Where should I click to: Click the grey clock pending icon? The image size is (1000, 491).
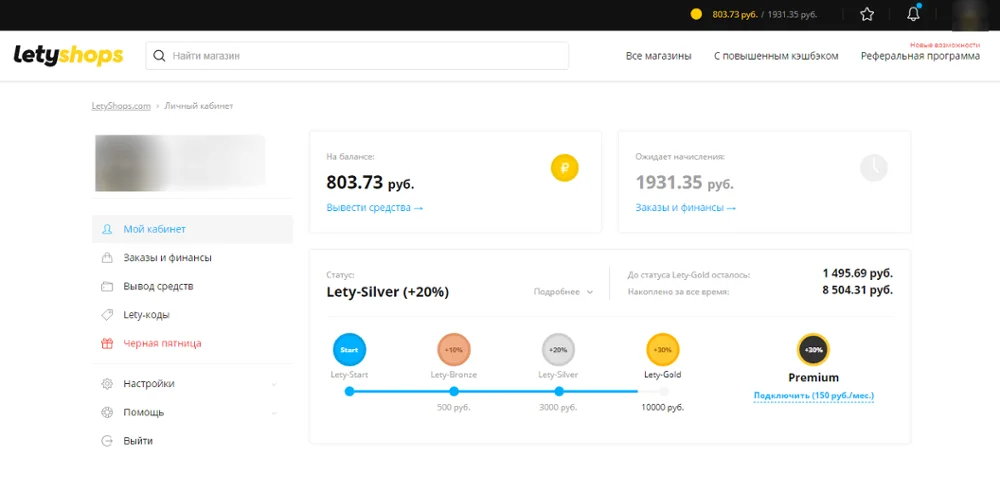point(874,168)
